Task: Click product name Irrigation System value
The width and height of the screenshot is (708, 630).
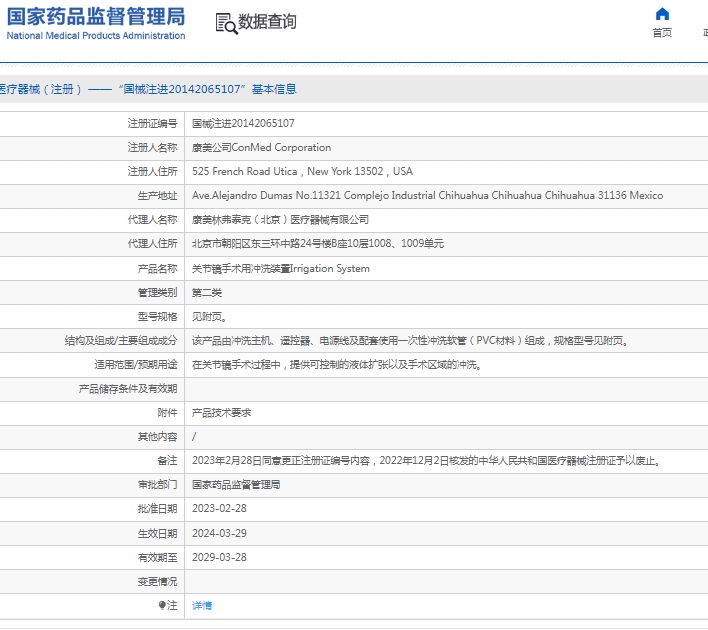Action: coord(280,268)
